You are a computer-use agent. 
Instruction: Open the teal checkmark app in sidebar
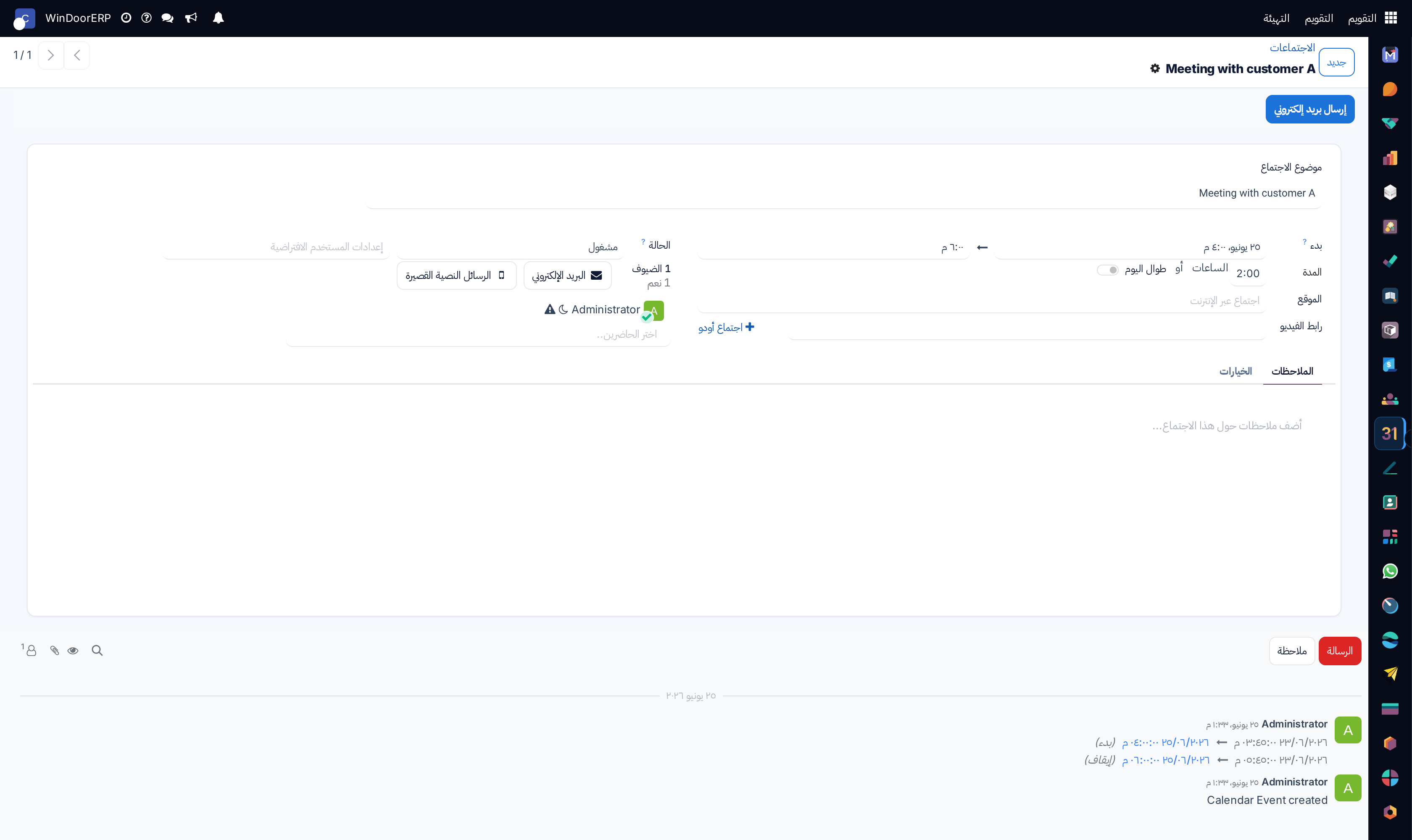1390,262
